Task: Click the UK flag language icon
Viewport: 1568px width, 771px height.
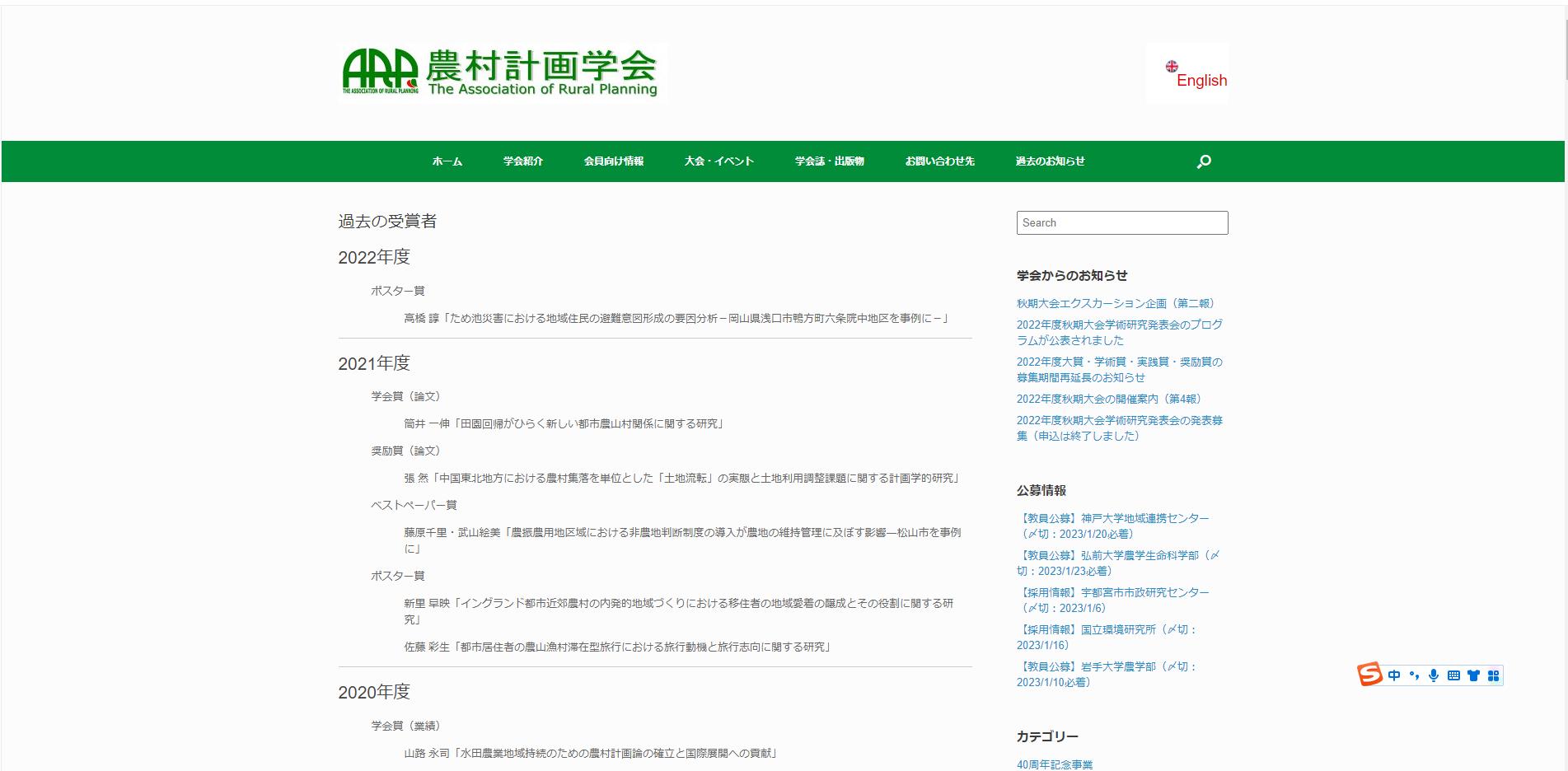Action: point(1172,66)
